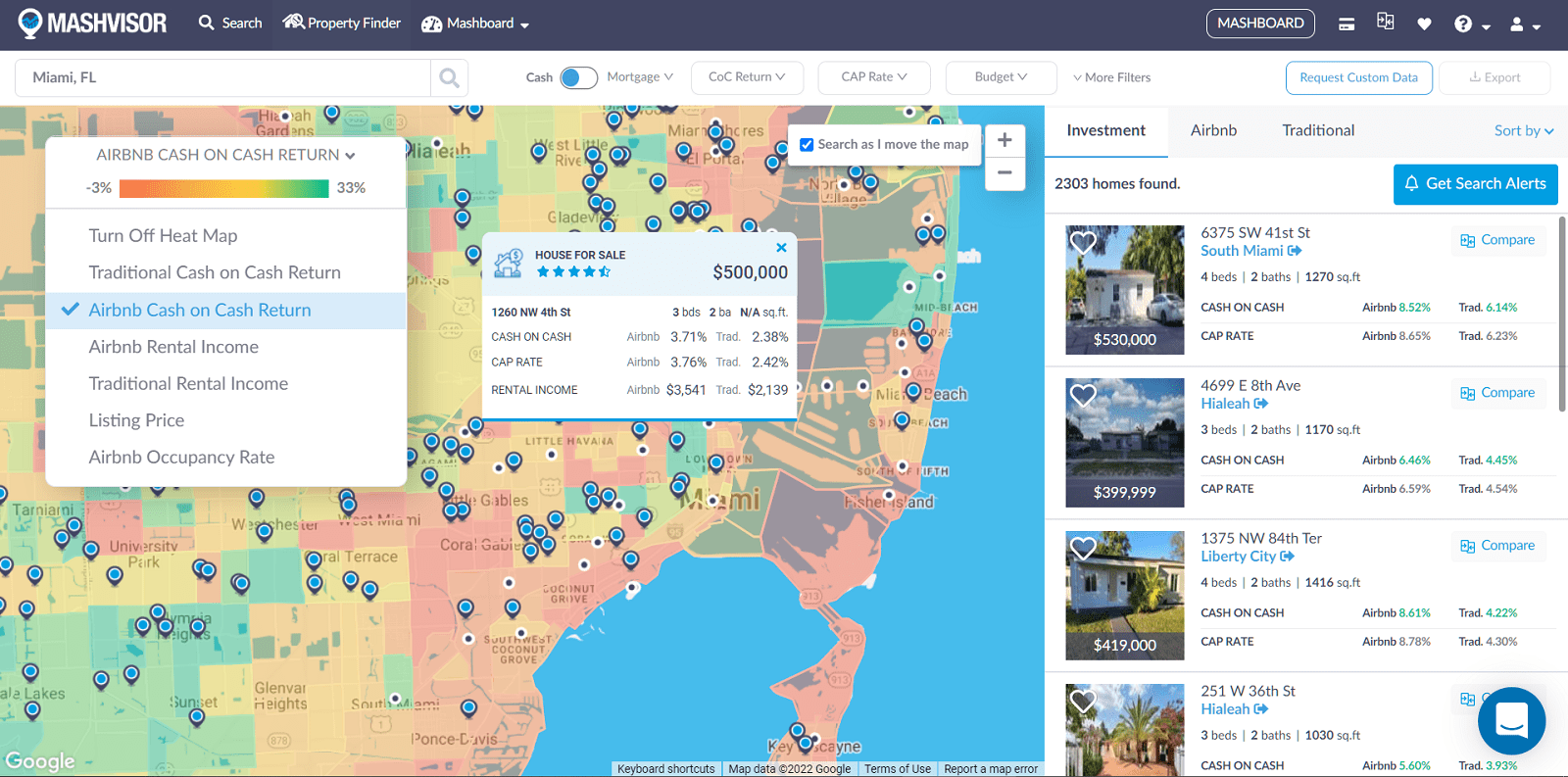Viewport: 1568px width, 777px height.
Task: Open Keyboard shortcuts on the map
Action: click(666, 769)
